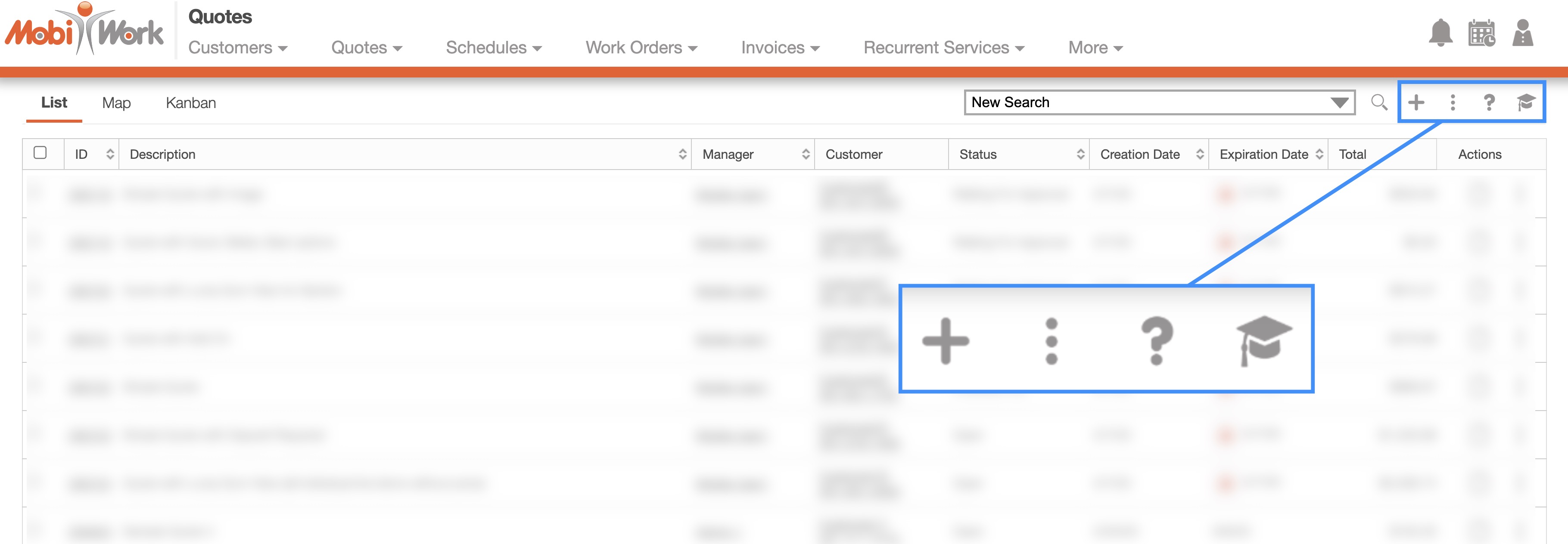
Task: Open the three-dot more options icon
Action: tap(1453, 102)
